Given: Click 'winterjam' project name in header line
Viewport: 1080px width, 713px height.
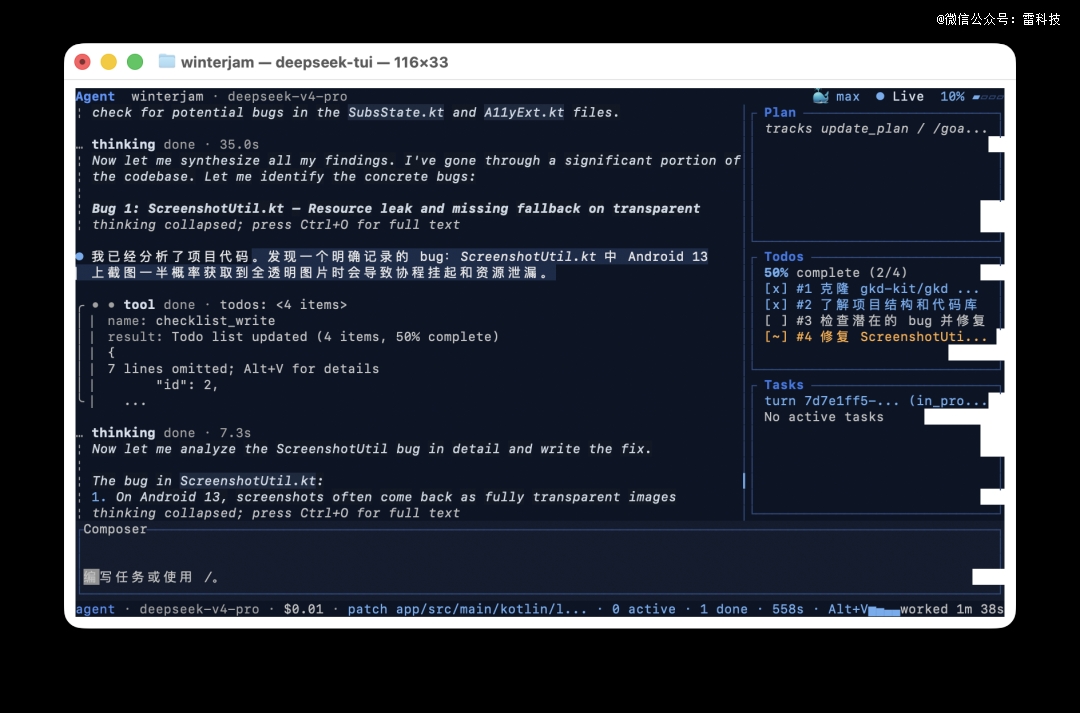Looking at the screenshot, I should coord(167,96).
